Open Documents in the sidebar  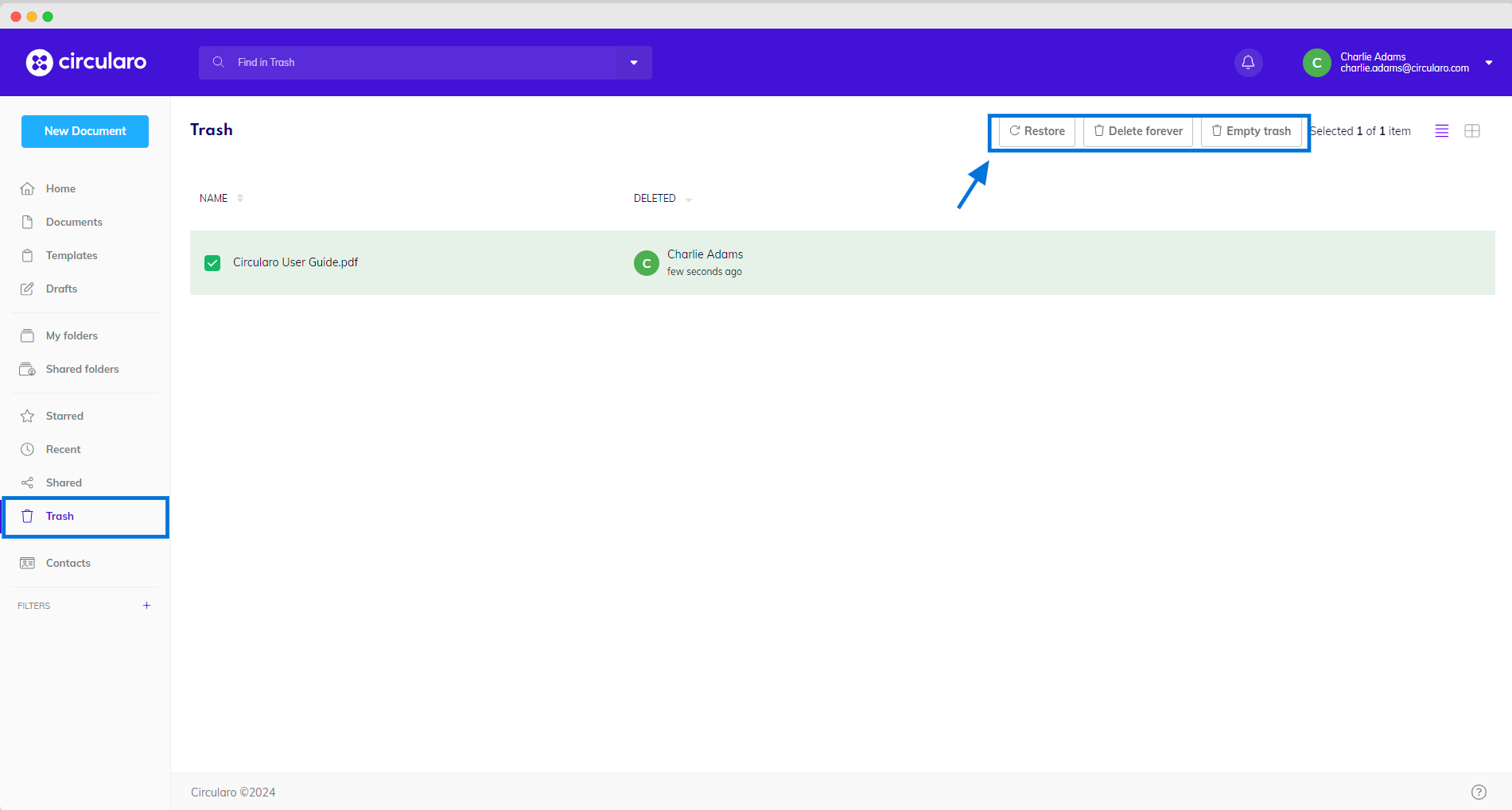pyautogui.click(x=74, y=223)
